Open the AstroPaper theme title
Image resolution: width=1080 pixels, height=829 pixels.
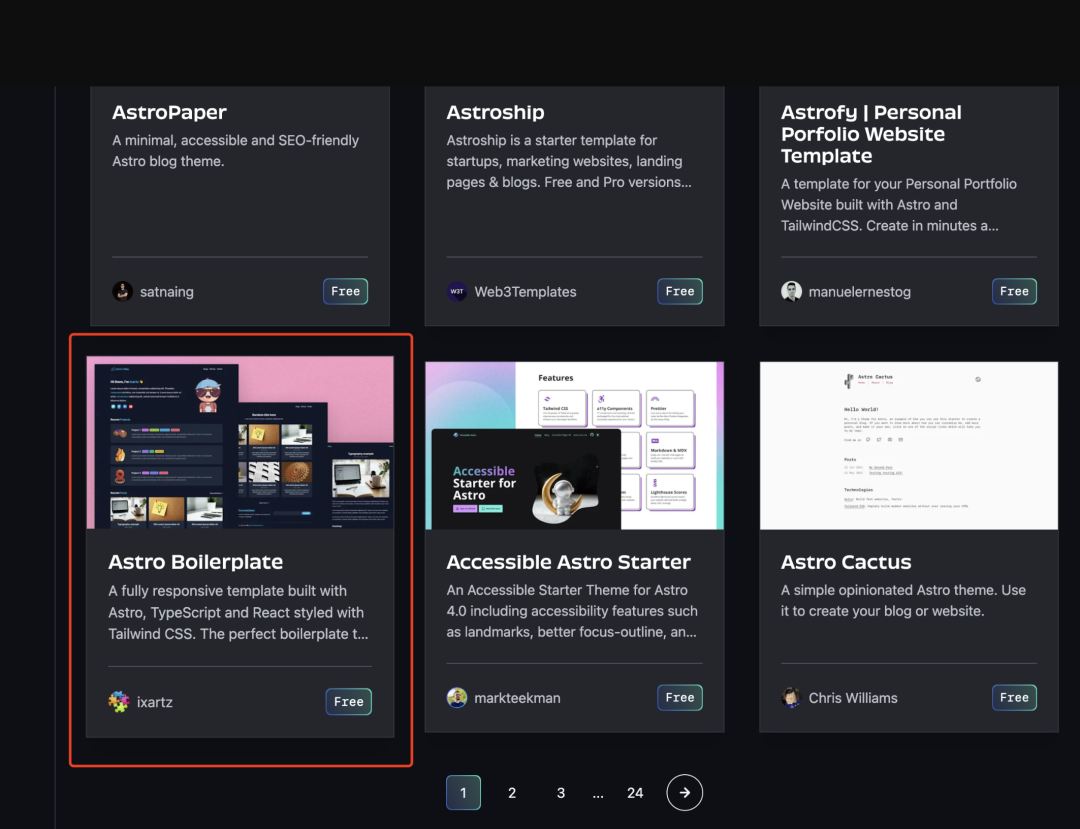(169, 113)
